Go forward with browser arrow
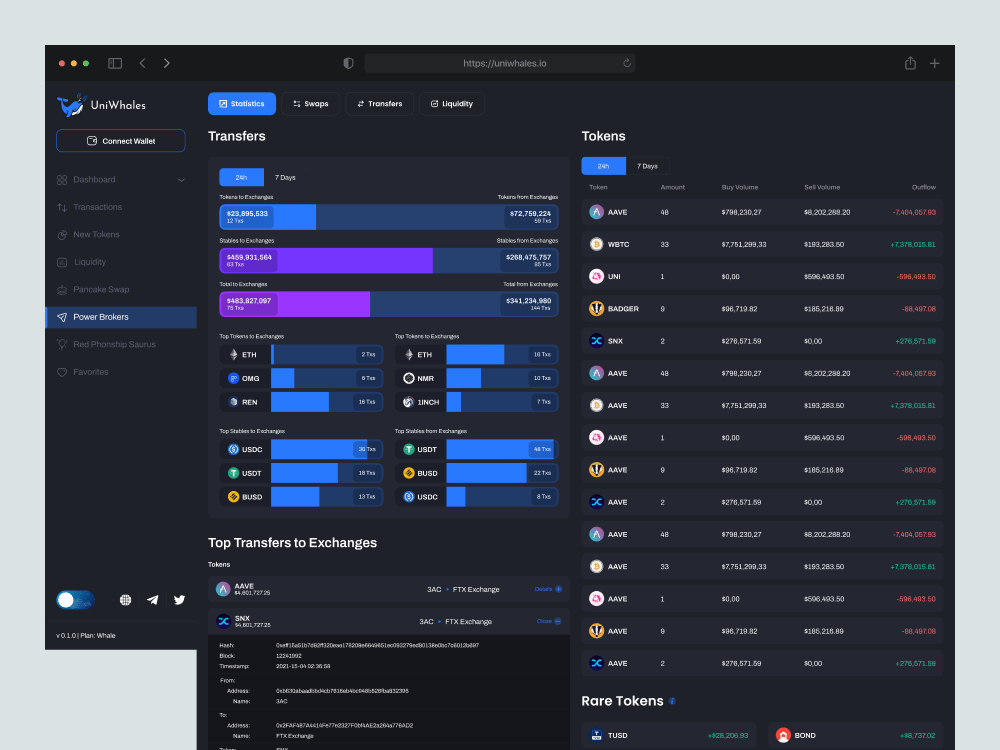Screen dimensions: 1000x750 point(166,63)
